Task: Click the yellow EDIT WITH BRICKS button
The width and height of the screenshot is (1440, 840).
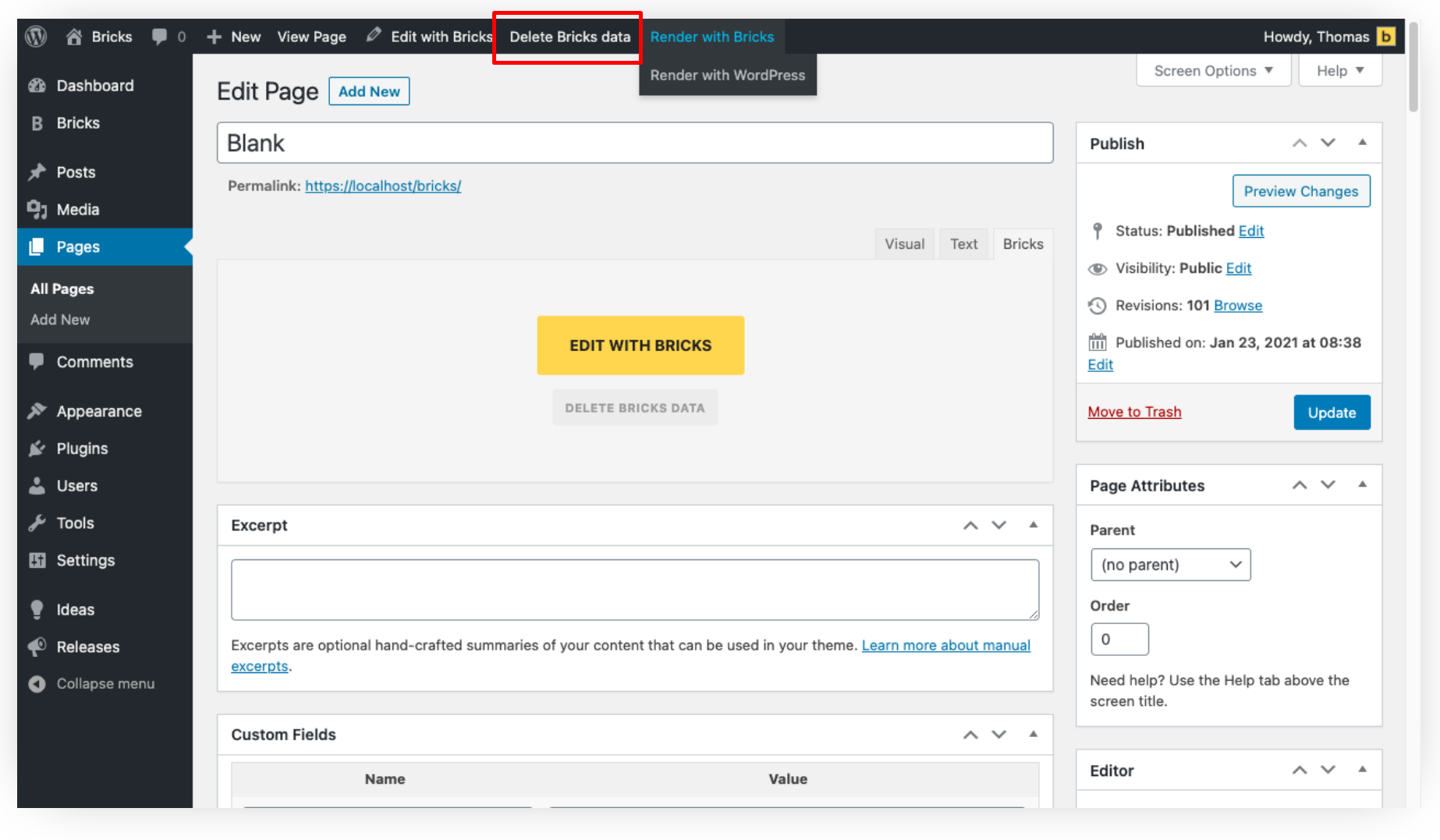Action: click(x=640, y=346)
